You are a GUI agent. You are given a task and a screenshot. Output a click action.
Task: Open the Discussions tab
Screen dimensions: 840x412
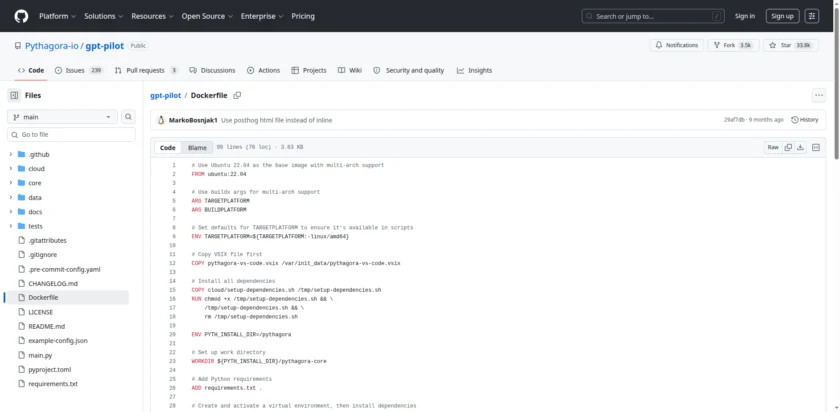pos(212,70)
